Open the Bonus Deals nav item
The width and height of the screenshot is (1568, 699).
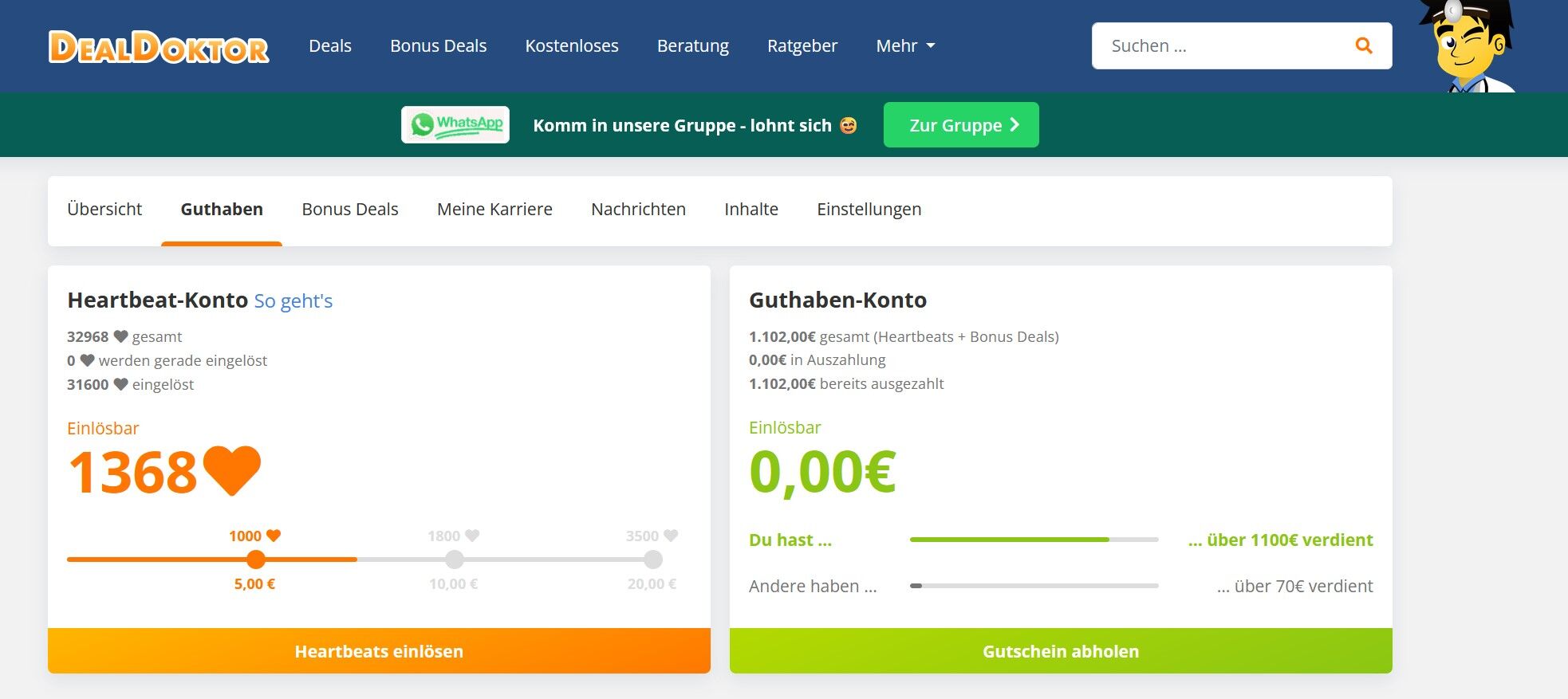(x=438, y=46)
